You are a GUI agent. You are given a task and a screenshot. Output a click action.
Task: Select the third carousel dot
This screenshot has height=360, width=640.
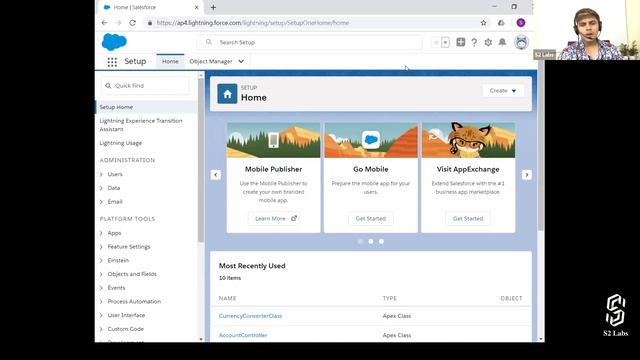(381, 242)
